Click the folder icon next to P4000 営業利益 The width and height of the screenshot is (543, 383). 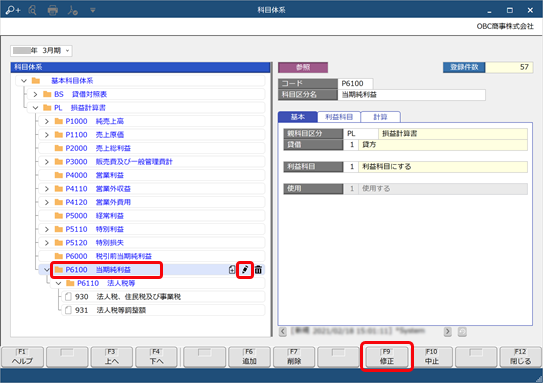click(59, 175)
